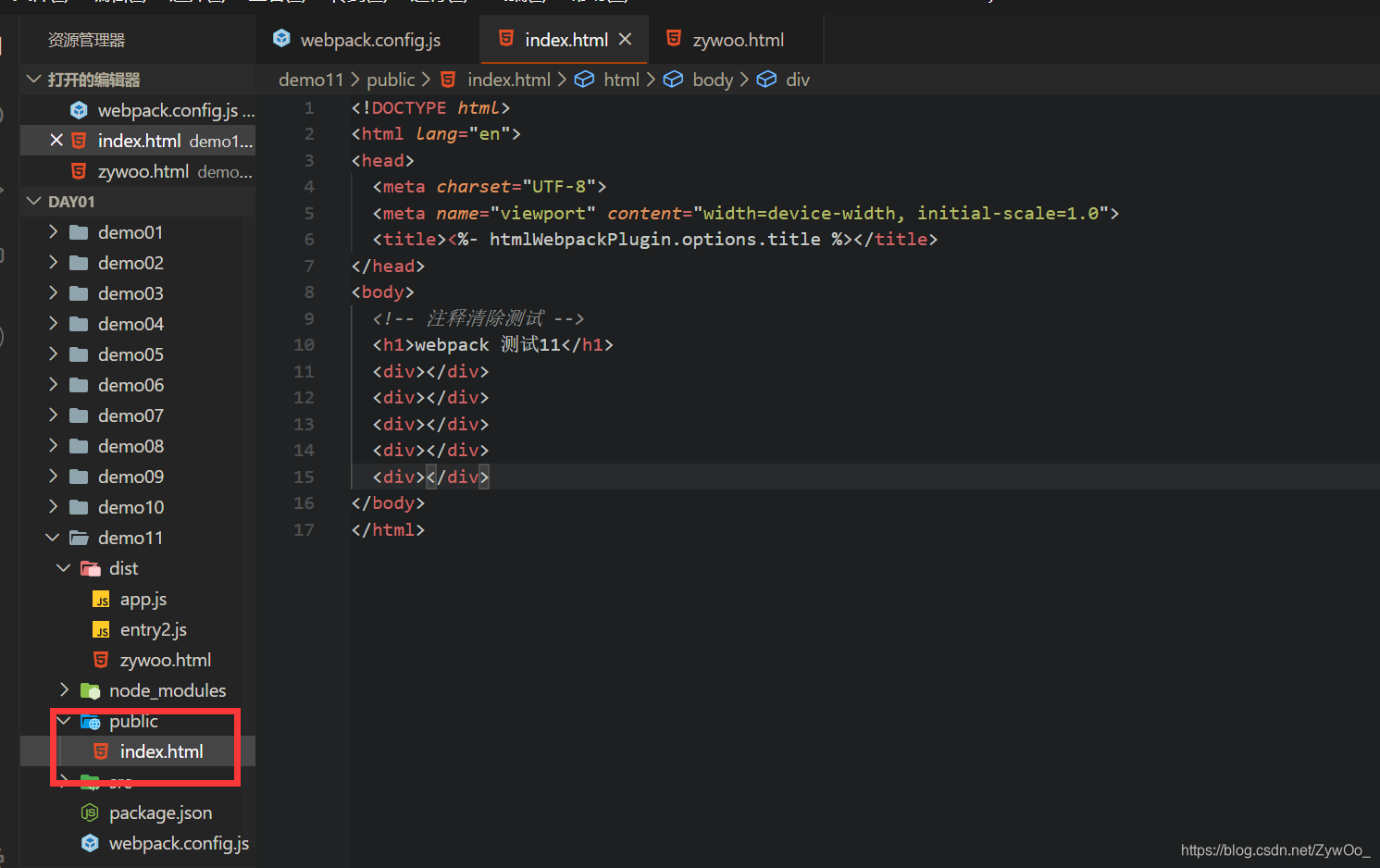The image size is (1380, 868).
Task: Click the JS icon beside app.js
Action: point(102,600)
